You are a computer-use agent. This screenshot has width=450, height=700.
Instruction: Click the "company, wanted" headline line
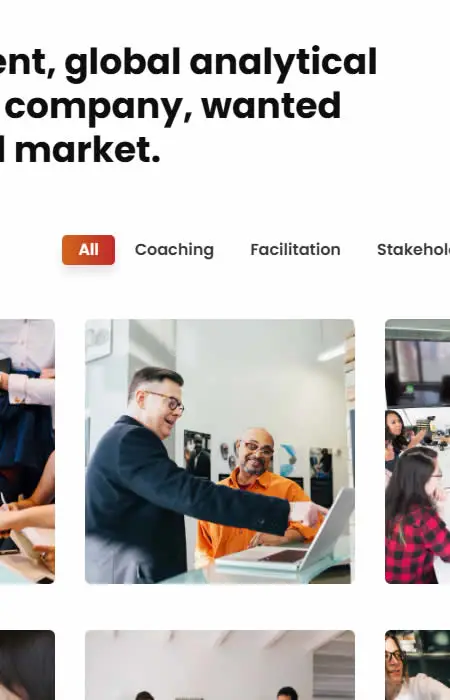[173, 107]
